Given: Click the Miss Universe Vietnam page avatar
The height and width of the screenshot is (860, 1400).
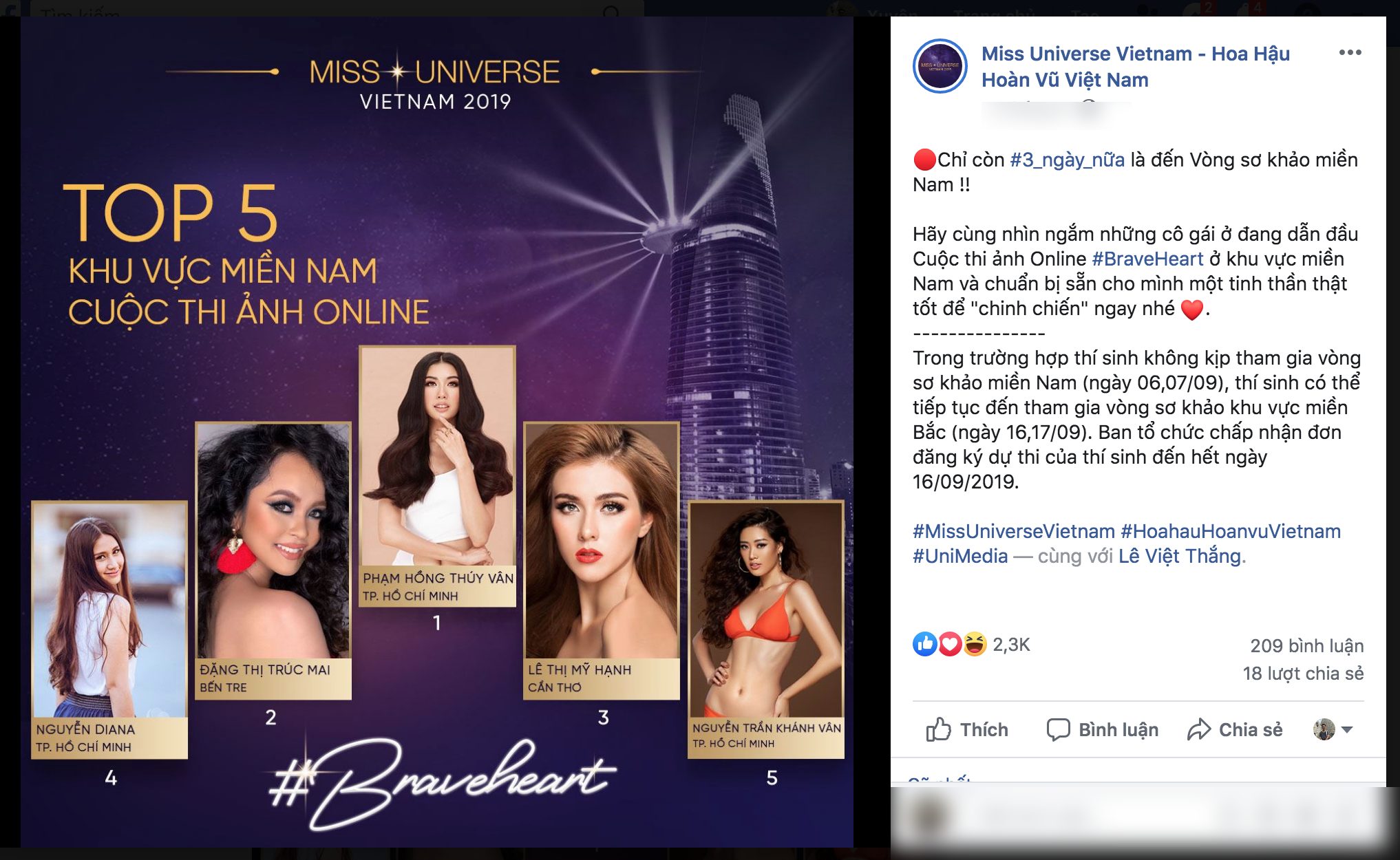Looking at the screenshot, I should [x=940, y=67].
